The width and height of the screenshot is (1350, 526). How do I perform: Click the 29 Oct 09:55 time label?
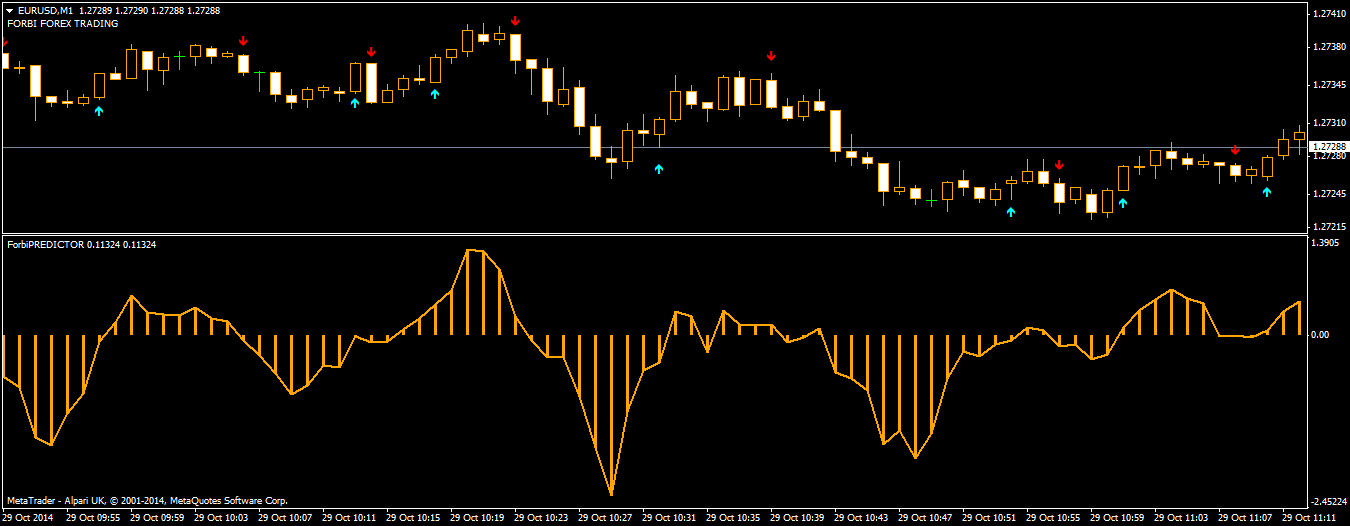pyautogui.click(x=94, y=518)
